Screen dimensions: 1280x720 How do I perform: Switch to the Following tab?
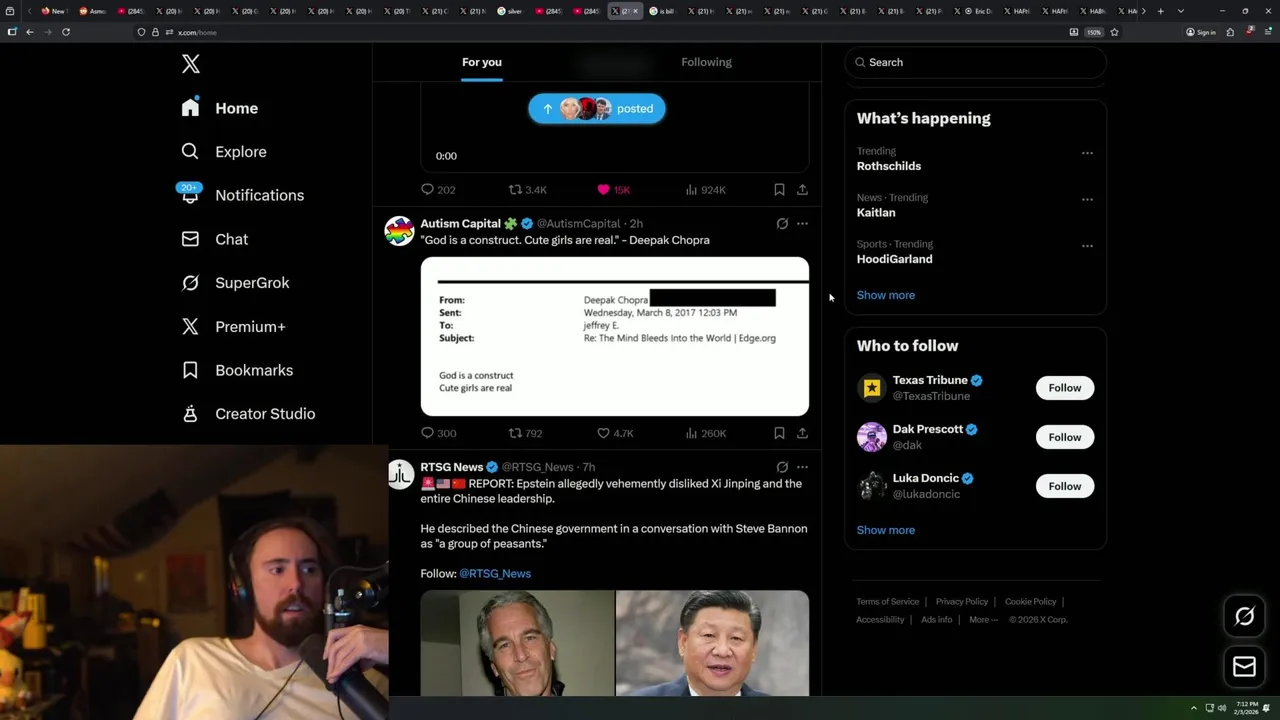(707, 62)
